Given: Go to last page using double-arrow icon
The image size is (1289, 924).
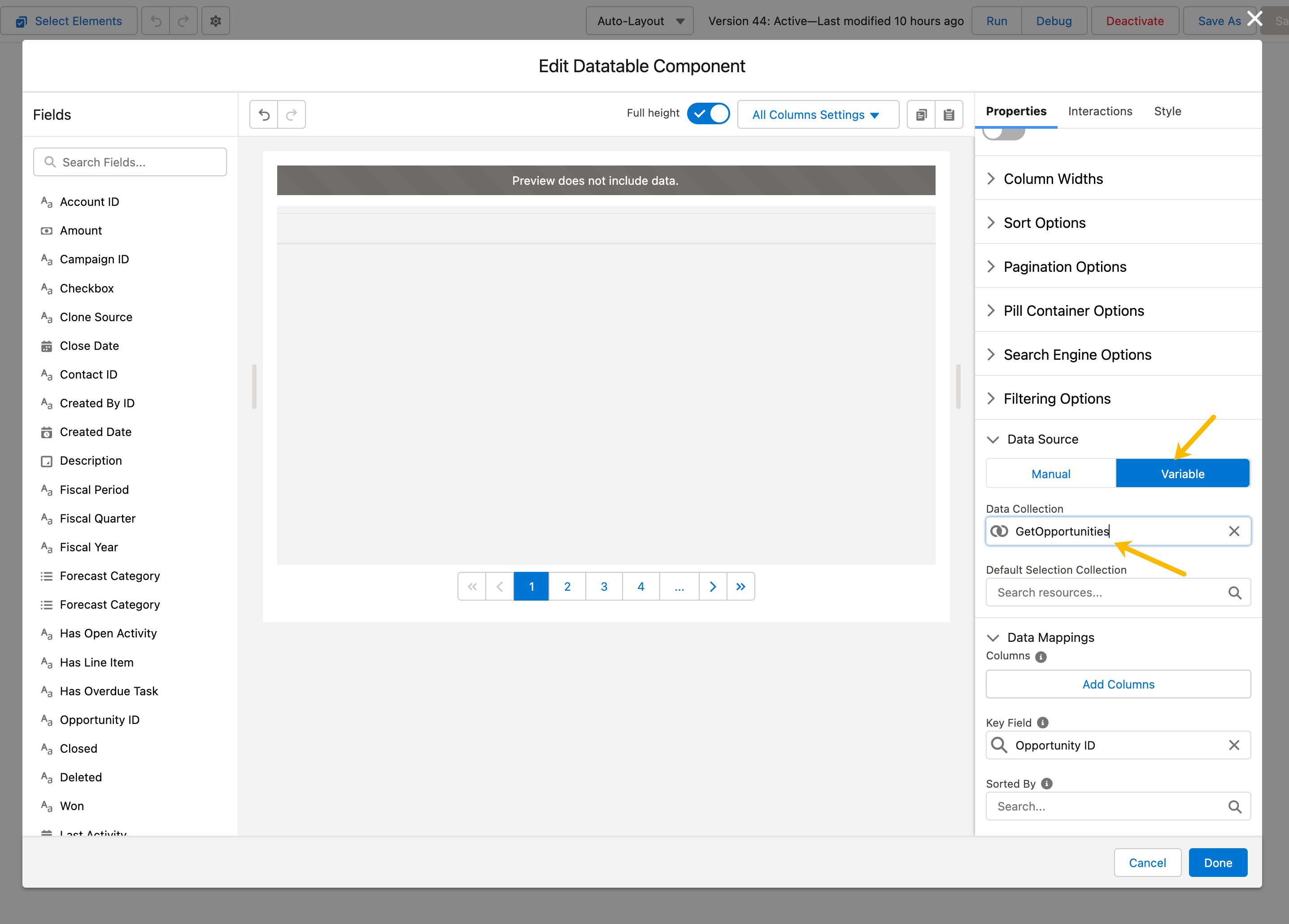Looking at the screenshot, I should 740,586.
